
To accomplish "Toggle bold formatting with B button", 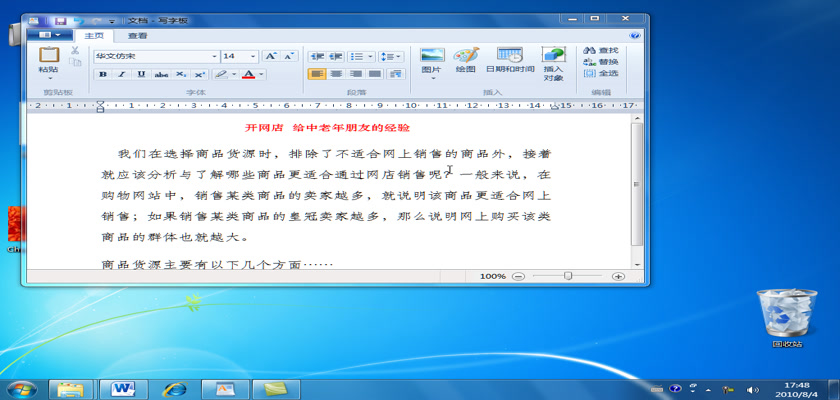I will 103,74.
